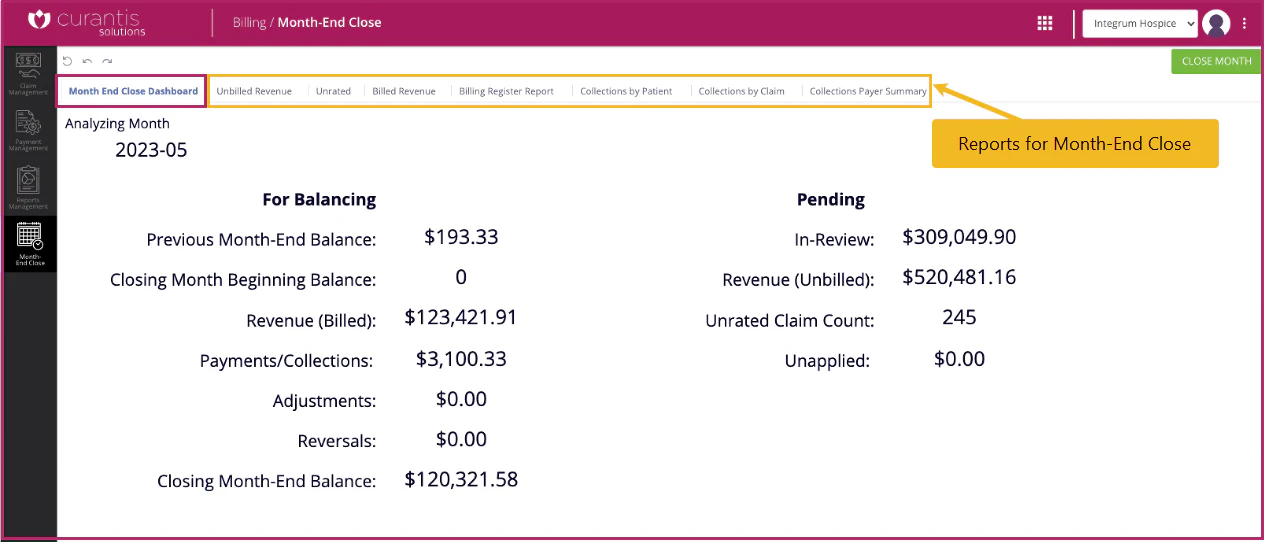This screenshot has height=542, width=1266.
Task: Click the CLOSE MONTH button
Action: click(x=1216, y=61)
